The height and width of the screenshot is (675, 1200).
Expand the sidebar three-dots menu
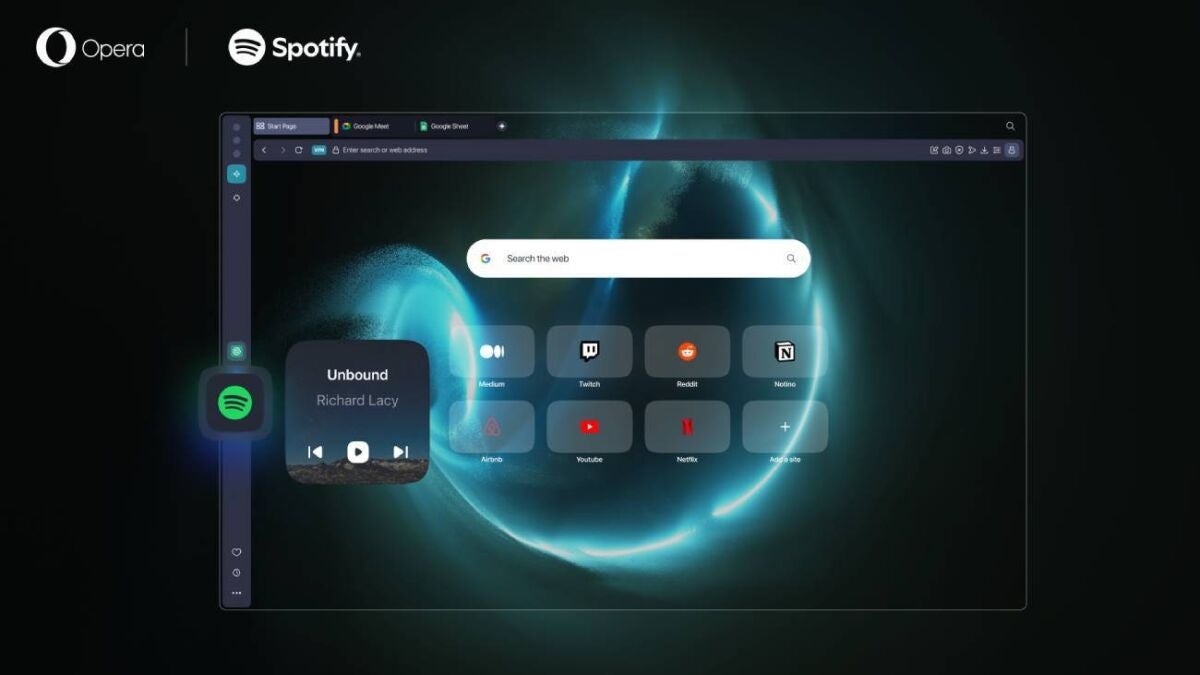(x=237, y=593)
